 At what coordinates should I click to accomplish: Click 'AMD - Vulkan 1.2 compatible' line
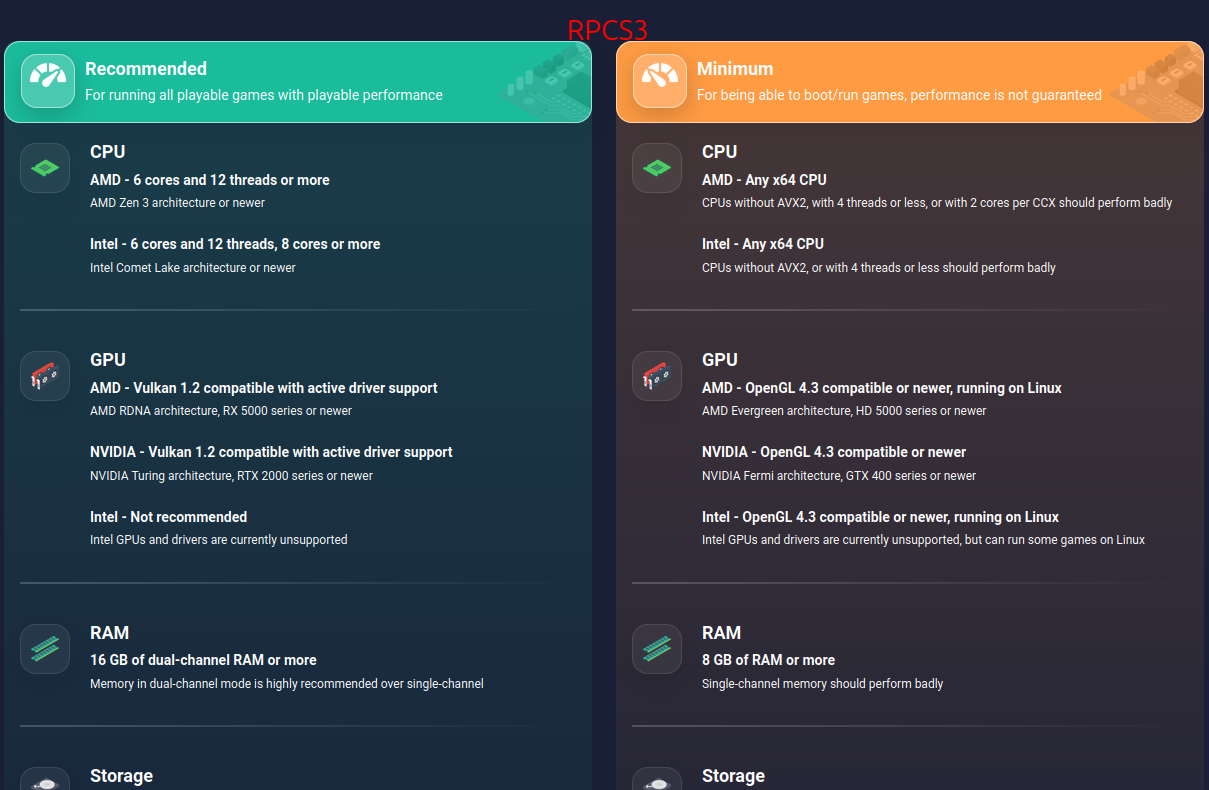click(x=264, y=388)
